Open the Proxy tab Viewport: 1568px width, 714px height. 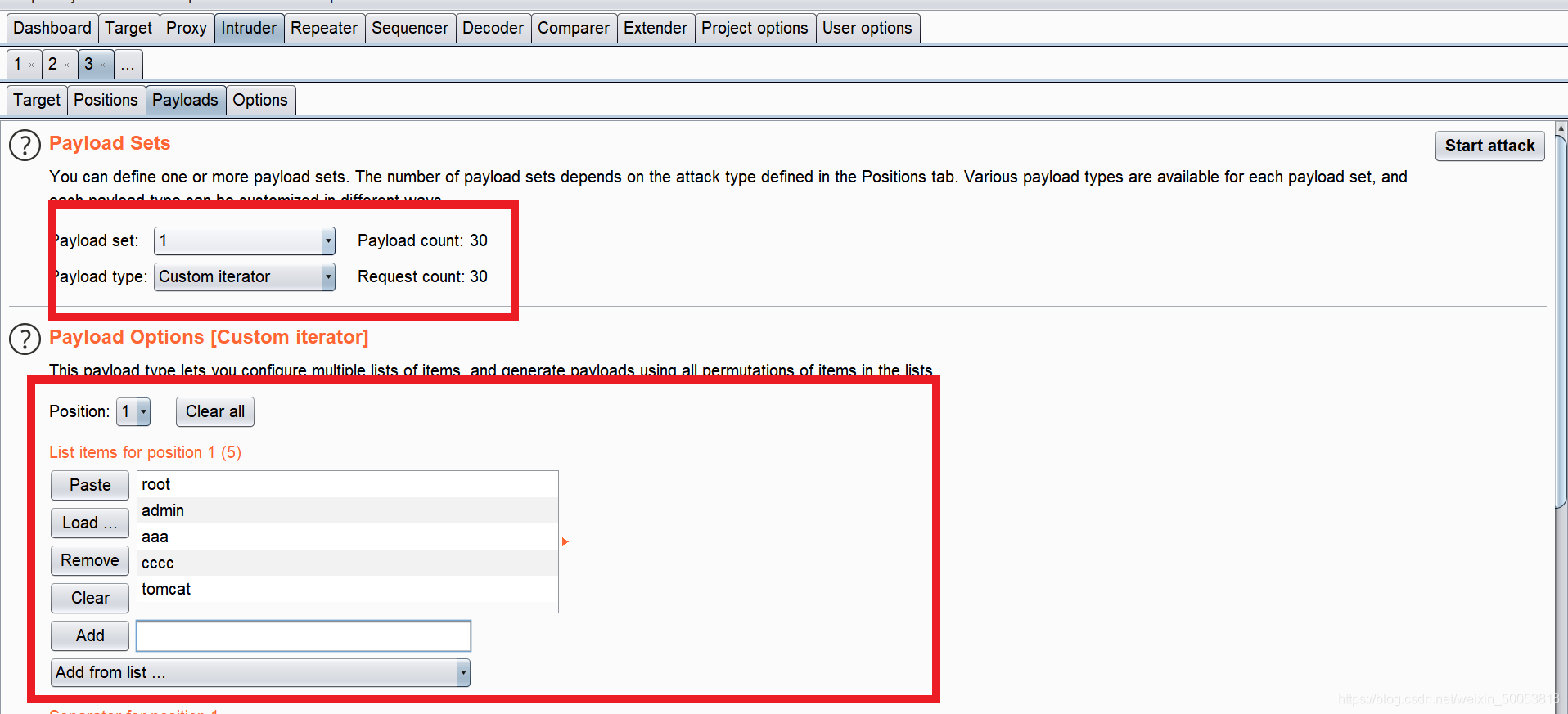click(187, 28)
